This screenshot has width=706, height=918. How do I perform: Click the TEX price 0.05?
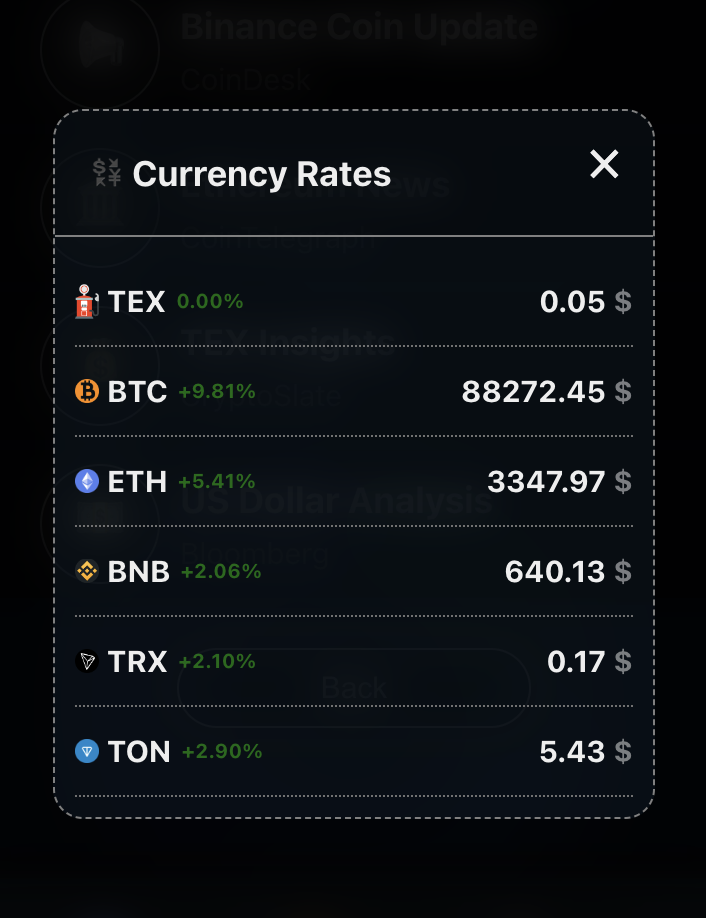coord(572,301)
